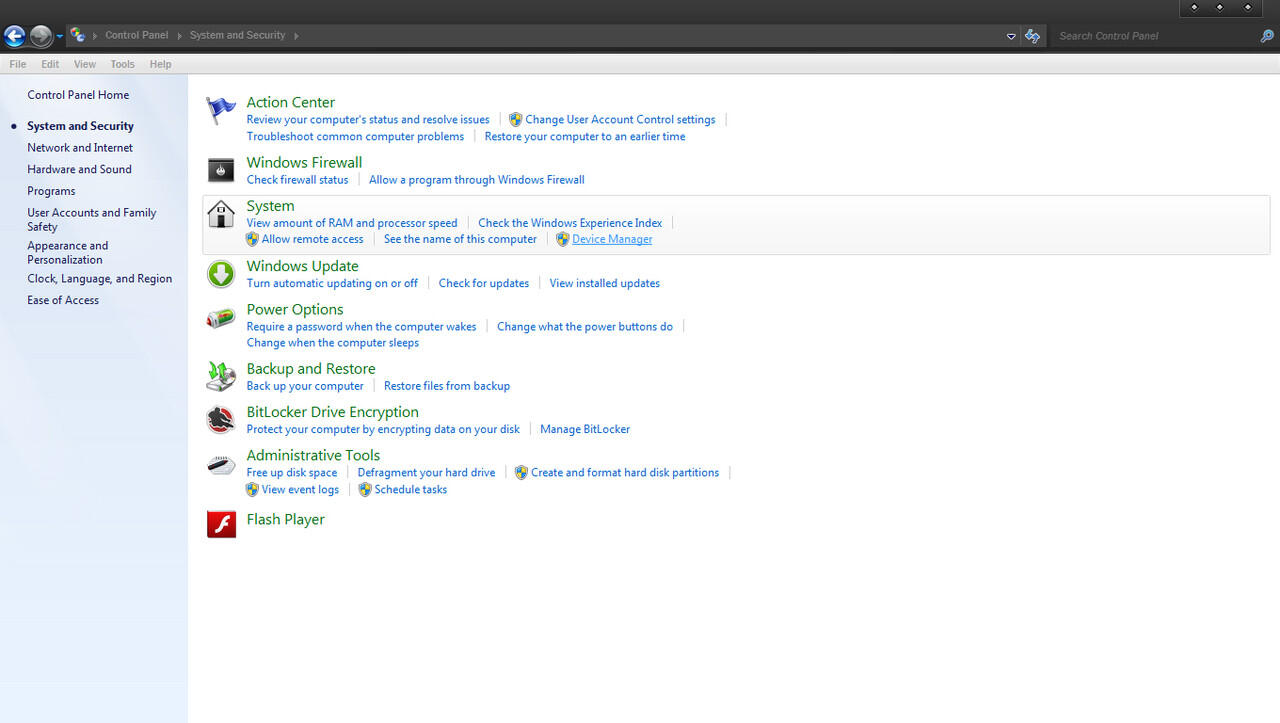Open Ease of Access category
The image size is (1280, 723).
click(63, 300)
